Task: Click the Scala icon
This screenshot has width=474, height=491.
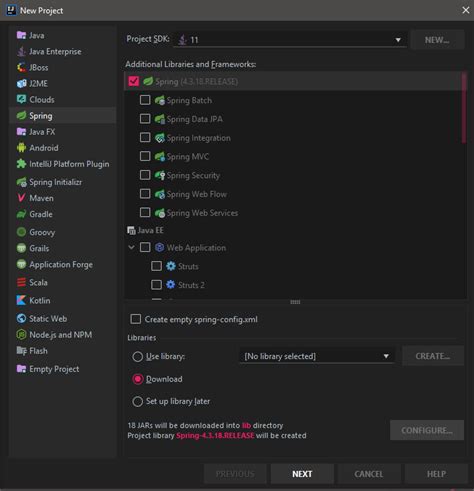Action: [21, 282]
